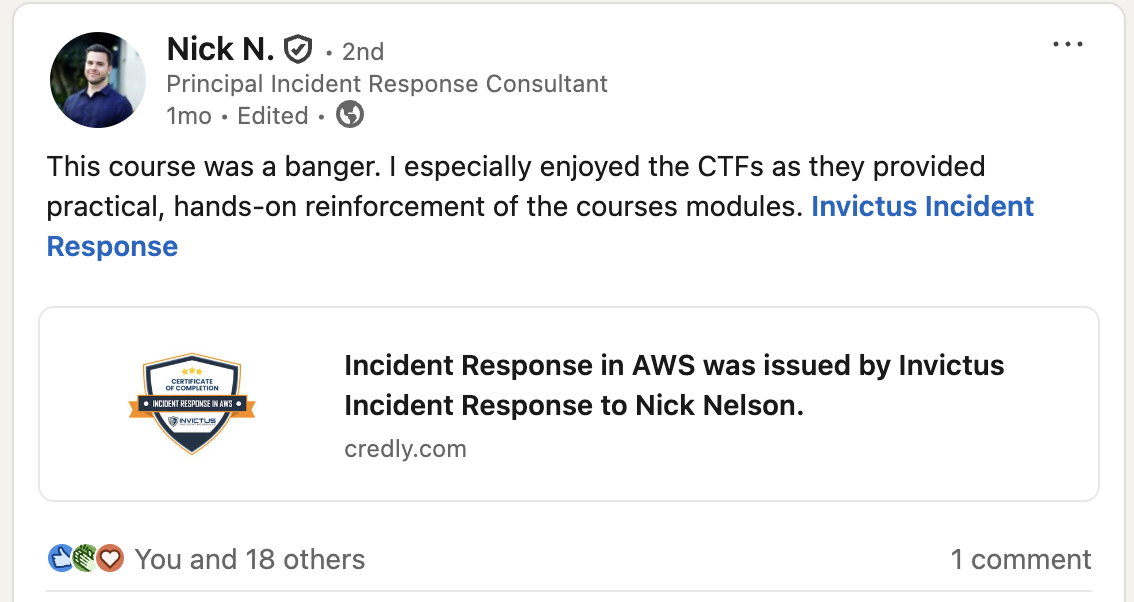Open the 1 comment link
The width and height of the screenshot is (1134, 602).
[1020, 559]
